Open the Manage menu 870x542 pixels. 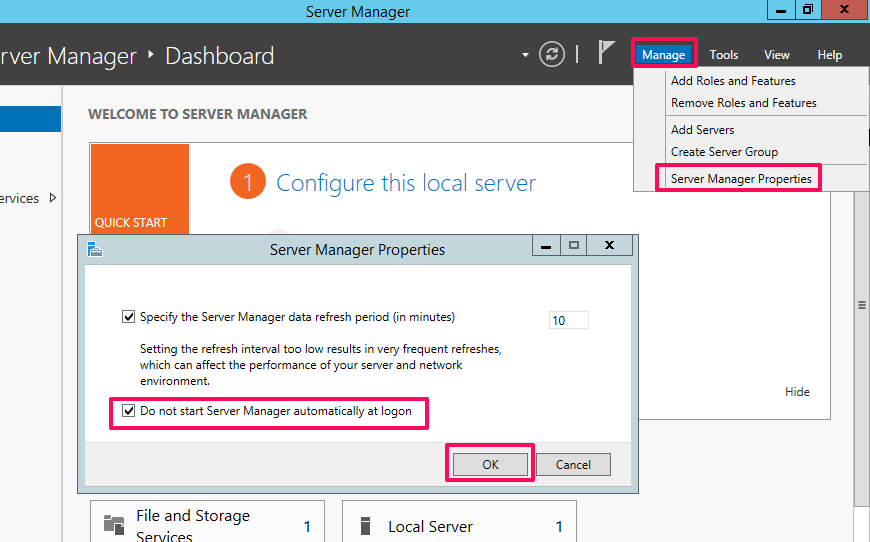click(664, 54)
